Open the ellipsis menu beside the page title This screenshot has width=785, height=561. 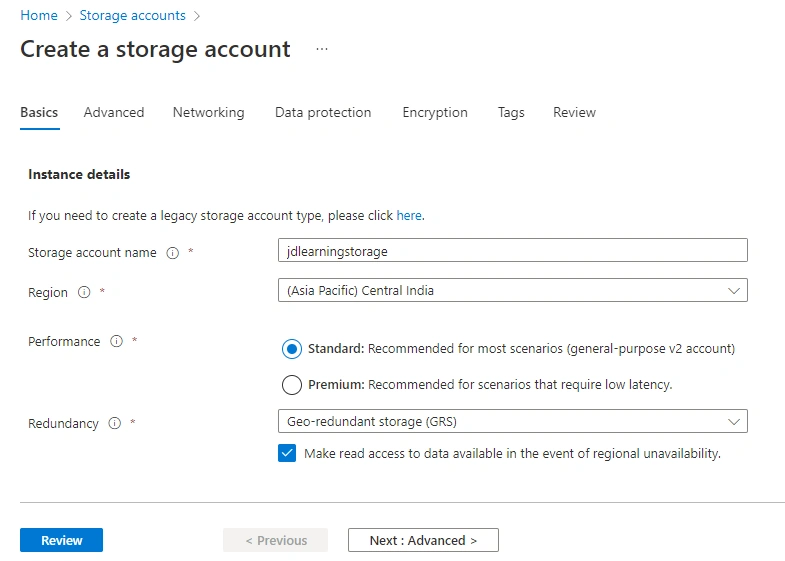click(322, 49)
